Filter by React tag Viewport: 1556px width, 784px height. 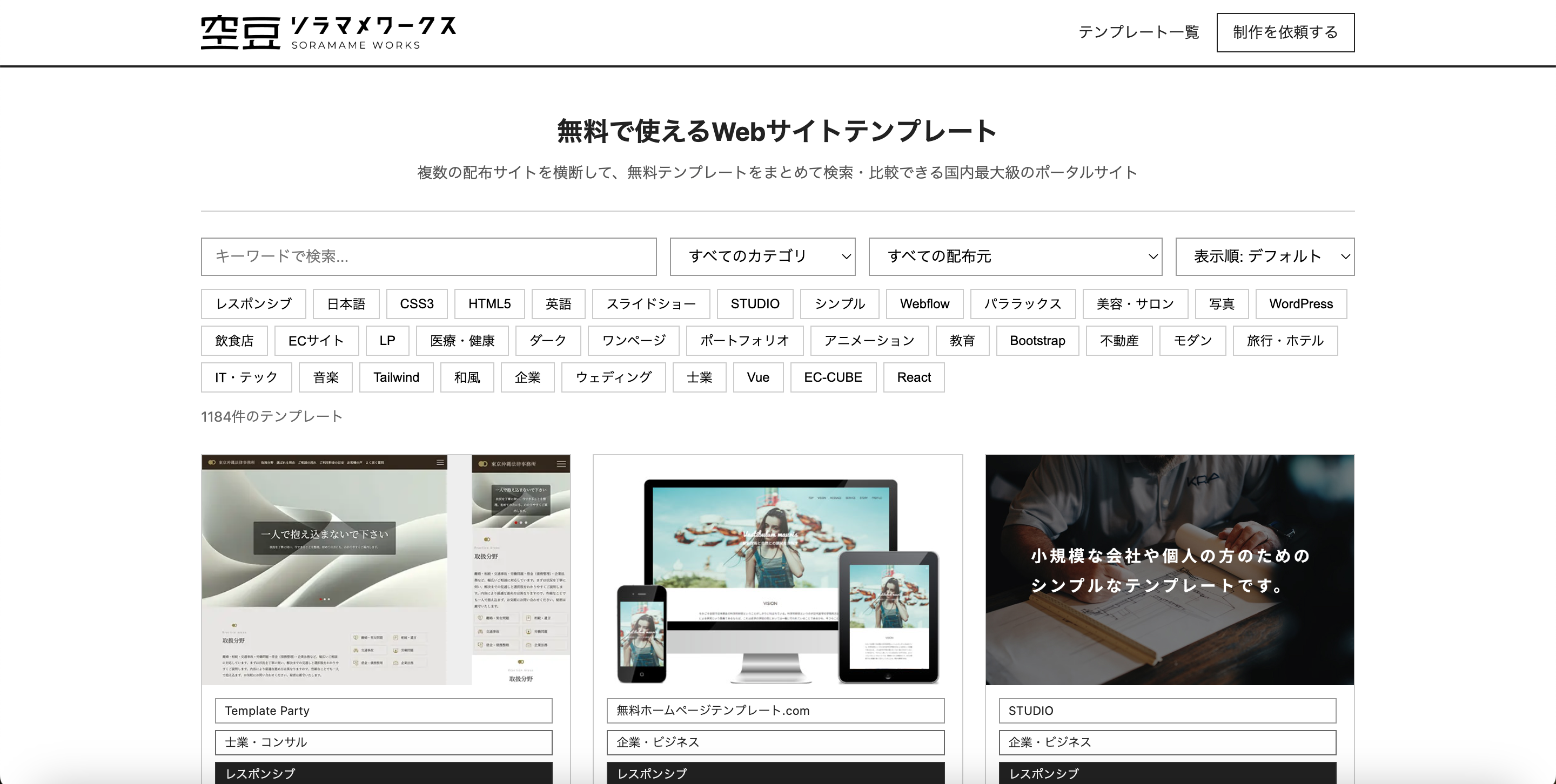[913, 377]
